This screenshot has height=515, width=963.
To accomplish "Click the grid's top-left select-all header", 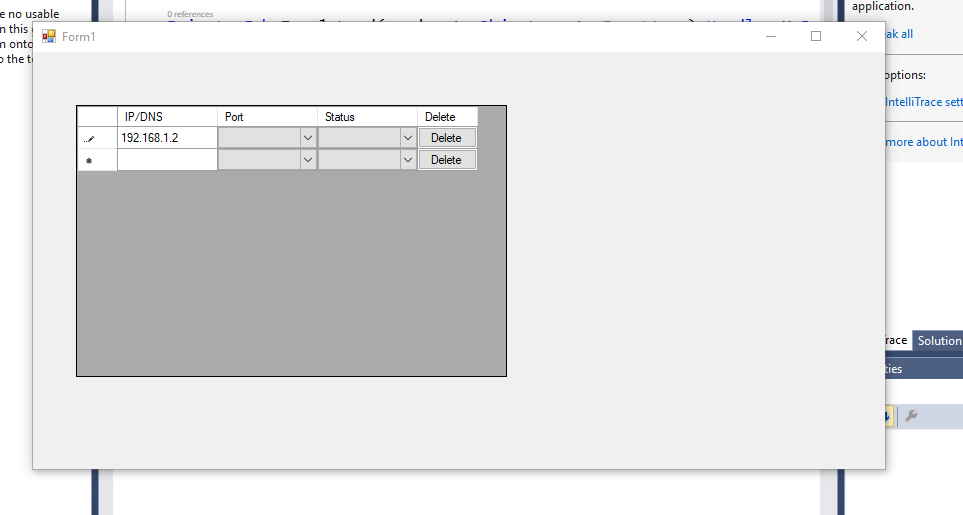I will click(x=97, y=117).
